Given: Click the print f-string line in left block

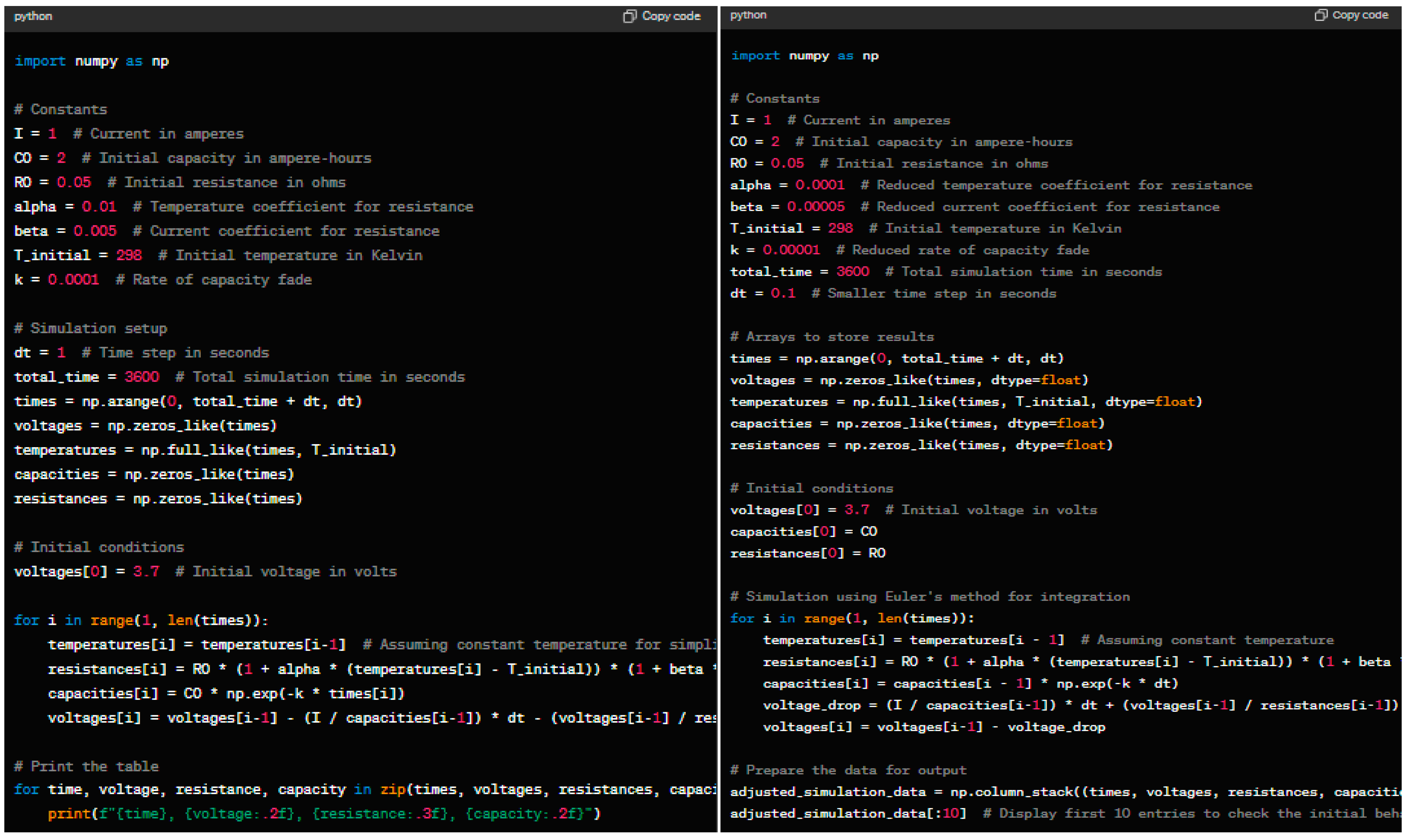Looking at the screenshot, I should coord(324,814).
